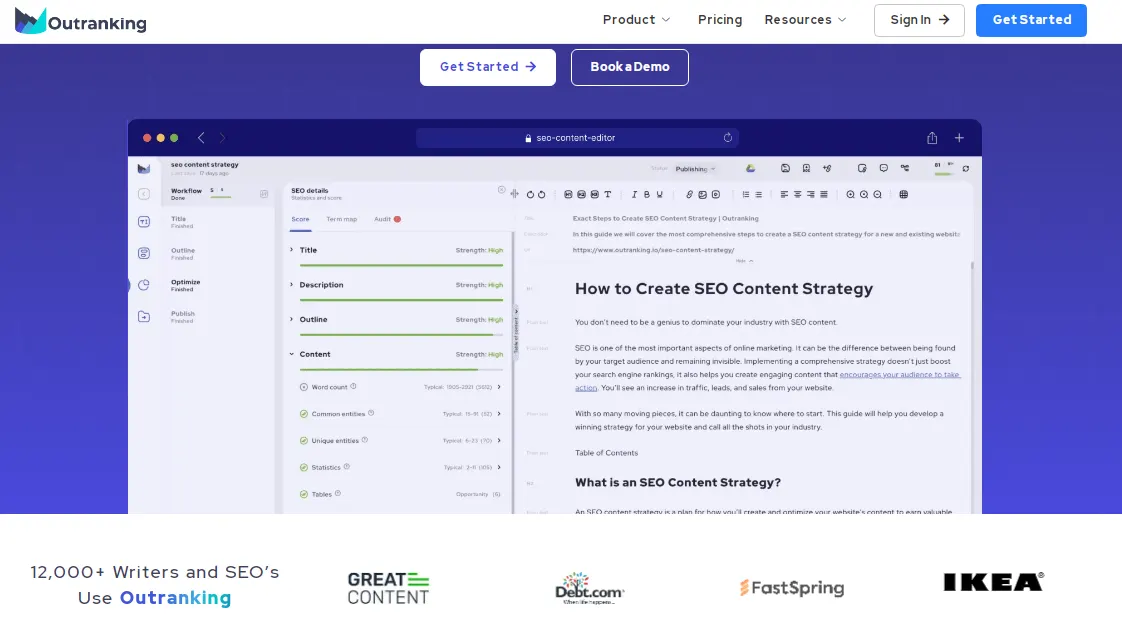
Task: Open Common entities details arrow
Action: [x=499, y=413]
